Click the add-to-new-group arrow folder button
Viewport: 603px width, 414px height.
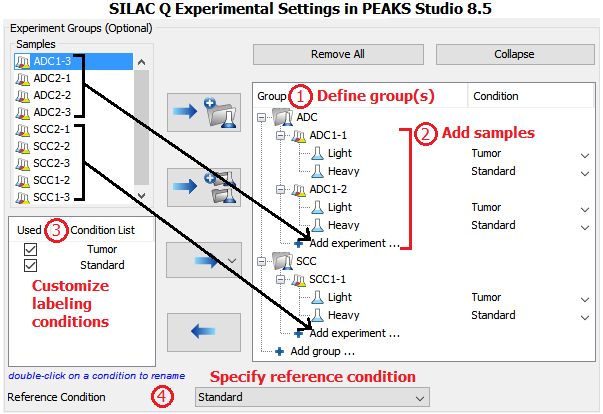[204, 112]
